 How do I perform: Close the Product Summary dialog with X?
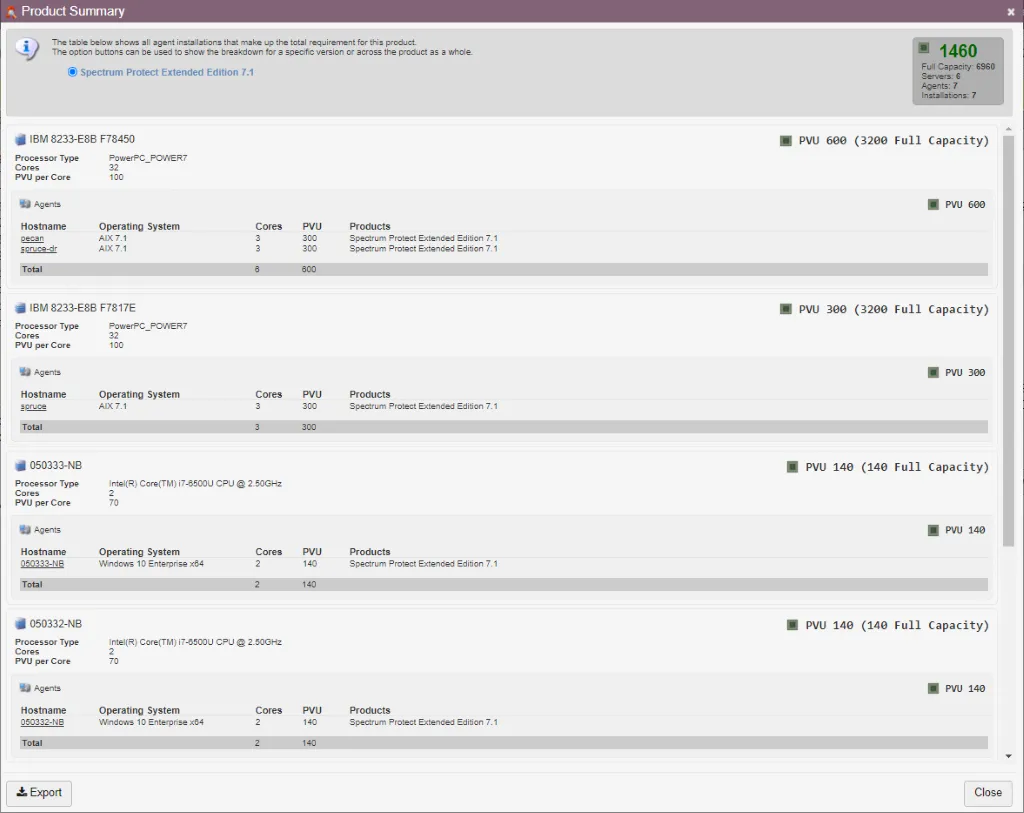pyautogui.click(x=1010, y=12)
